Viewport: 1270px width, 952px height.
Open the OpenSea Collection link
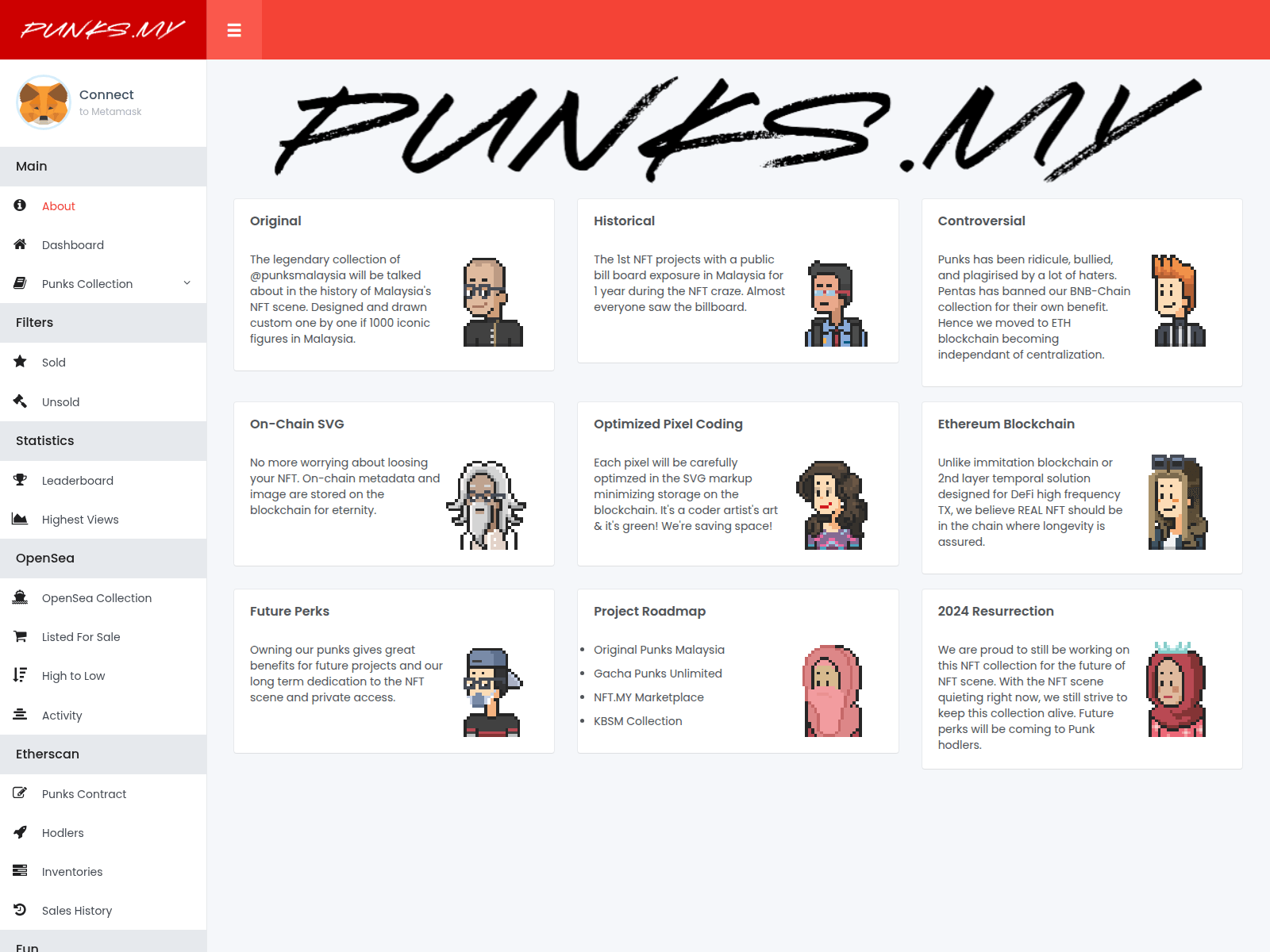click(x=103, y=597)
